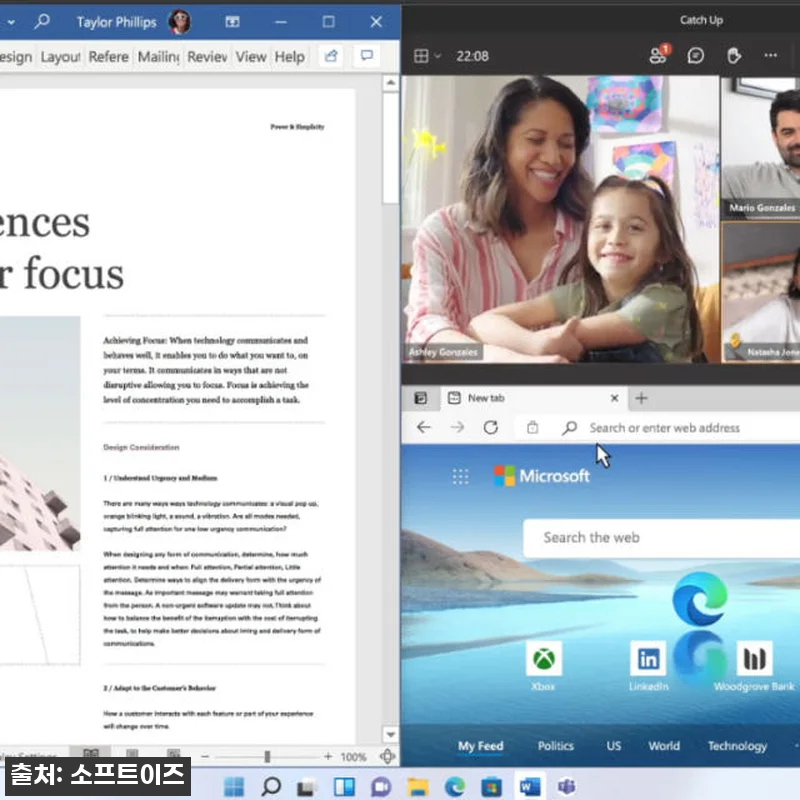Click the scroll down arrow in Word
800x800 pixels.
pyautogui.click(x=390, y=734)
